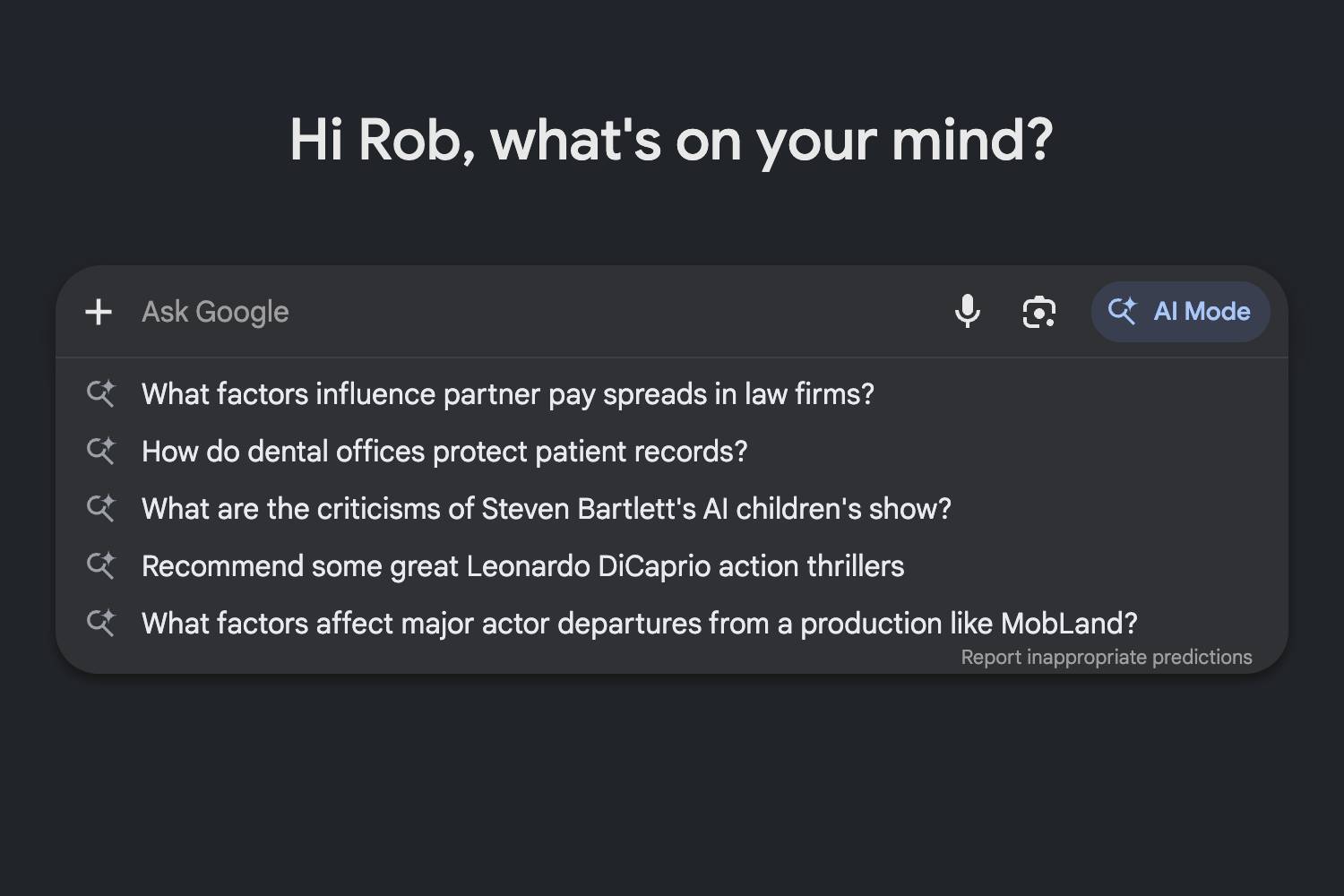Open the MobLand actor departures suggestion
The height and width of the screenshot is (896, 1344).
click(x=640, y=624)
